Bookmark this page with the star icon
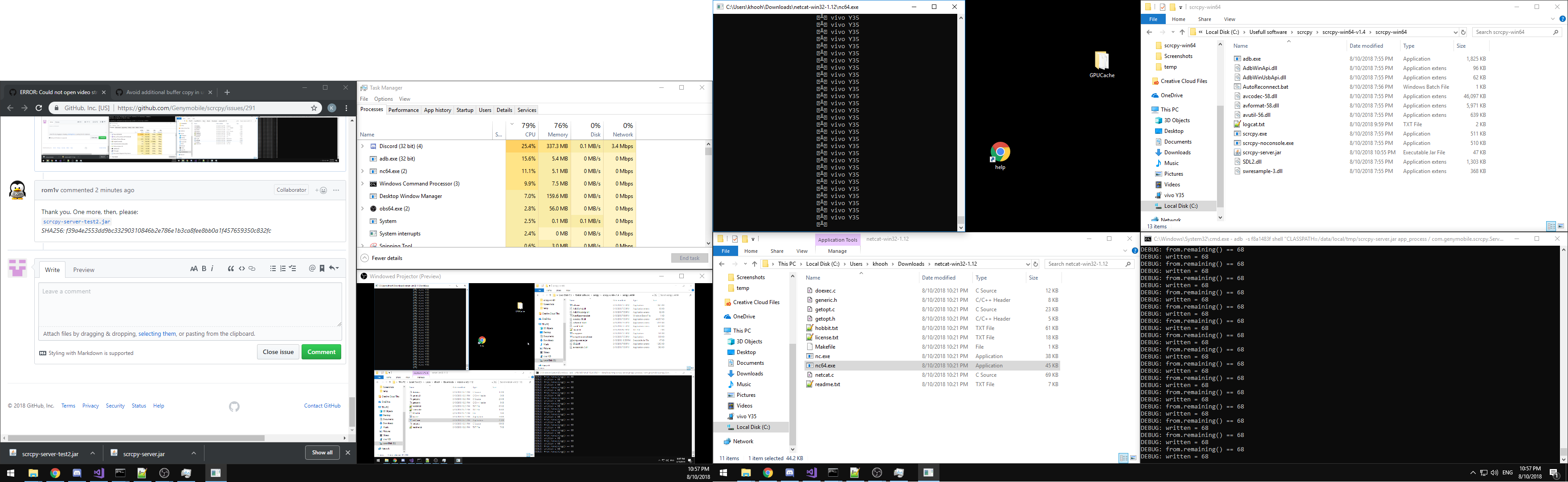This screenshot has height=482, width=1568. (314, 108)
